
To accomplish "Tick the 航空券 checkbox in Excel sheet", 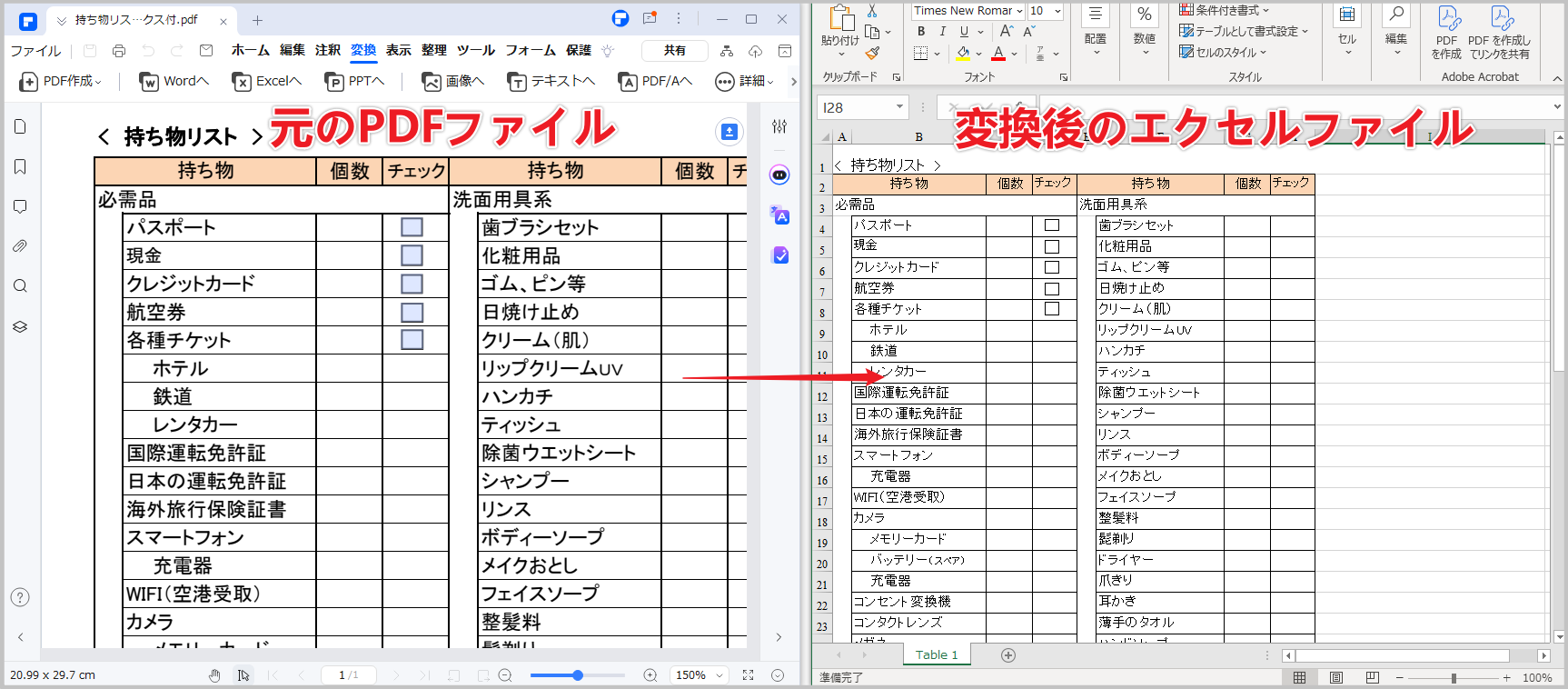I will point(1052,288).
